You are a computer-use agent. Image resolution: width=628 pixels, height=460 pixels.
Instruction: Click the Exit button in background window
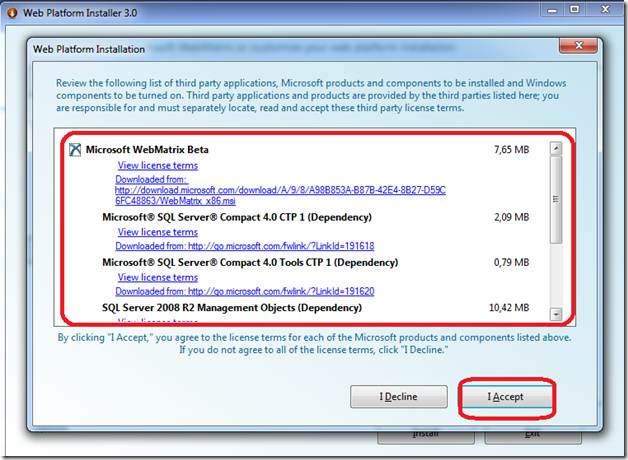(533, 438)
